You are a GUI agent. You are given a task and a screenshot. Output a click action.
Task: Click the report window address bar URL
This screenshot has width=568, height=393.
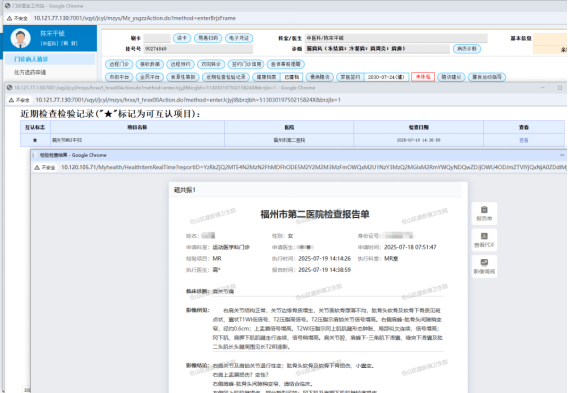313,167
